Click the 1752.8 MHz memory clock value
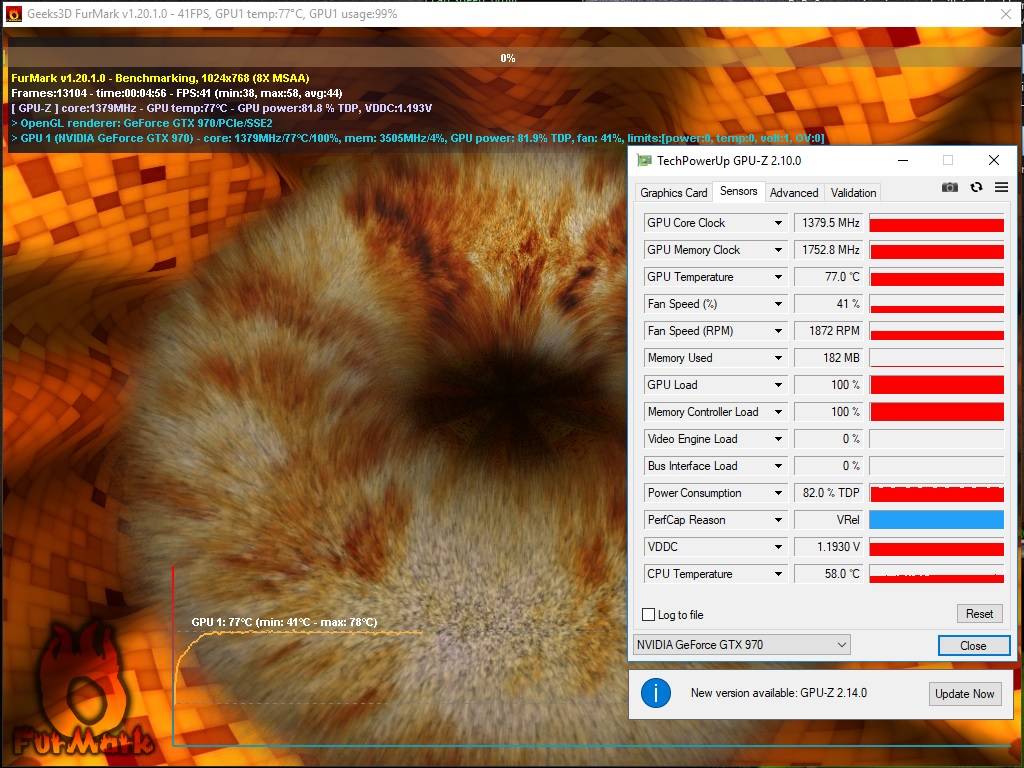1024x768 pixels. tap(828, 250)
